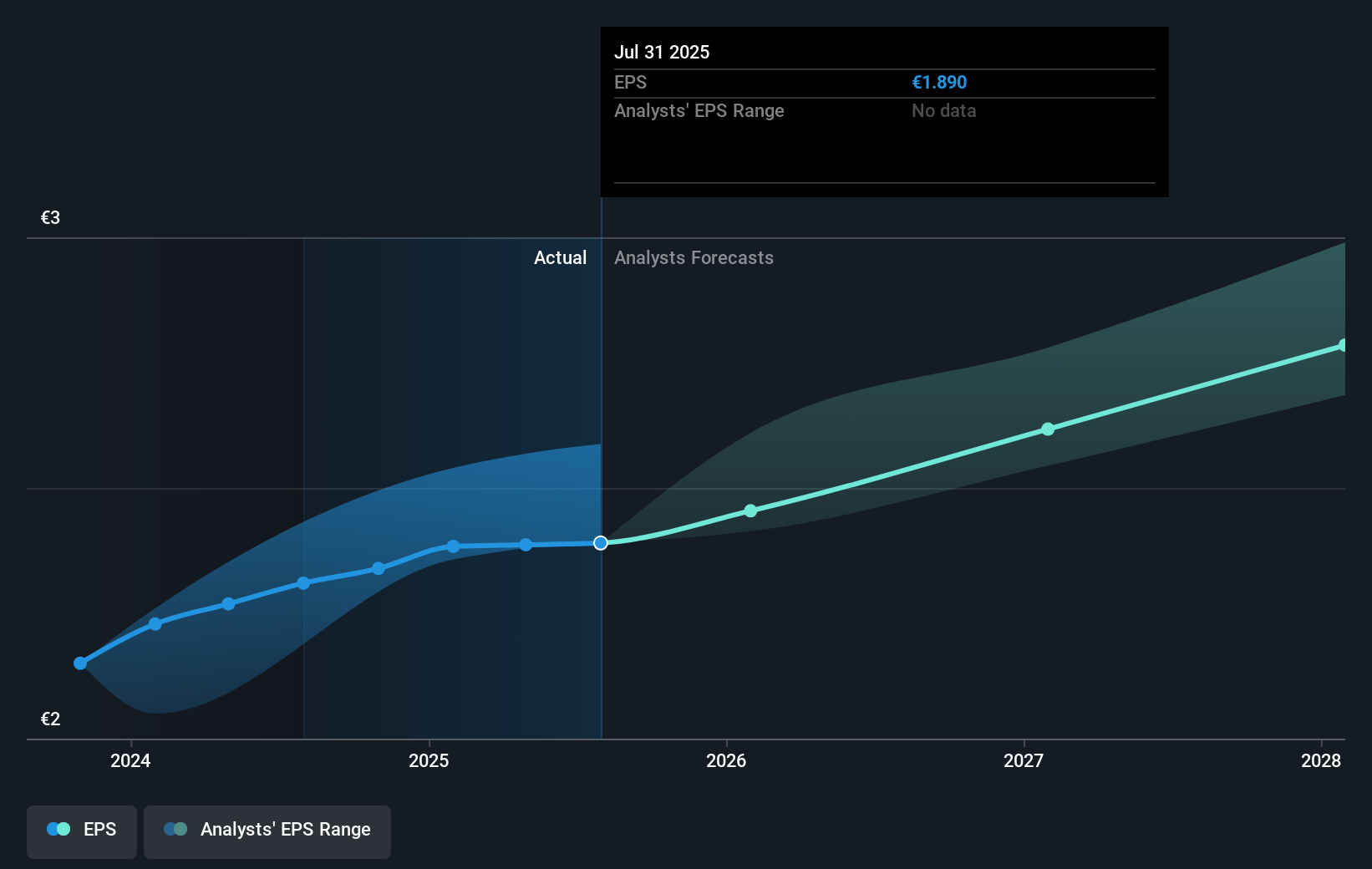Select the first blue EPS data point on the left
The image size is (1372, 869).
click(x=79, y=663)
